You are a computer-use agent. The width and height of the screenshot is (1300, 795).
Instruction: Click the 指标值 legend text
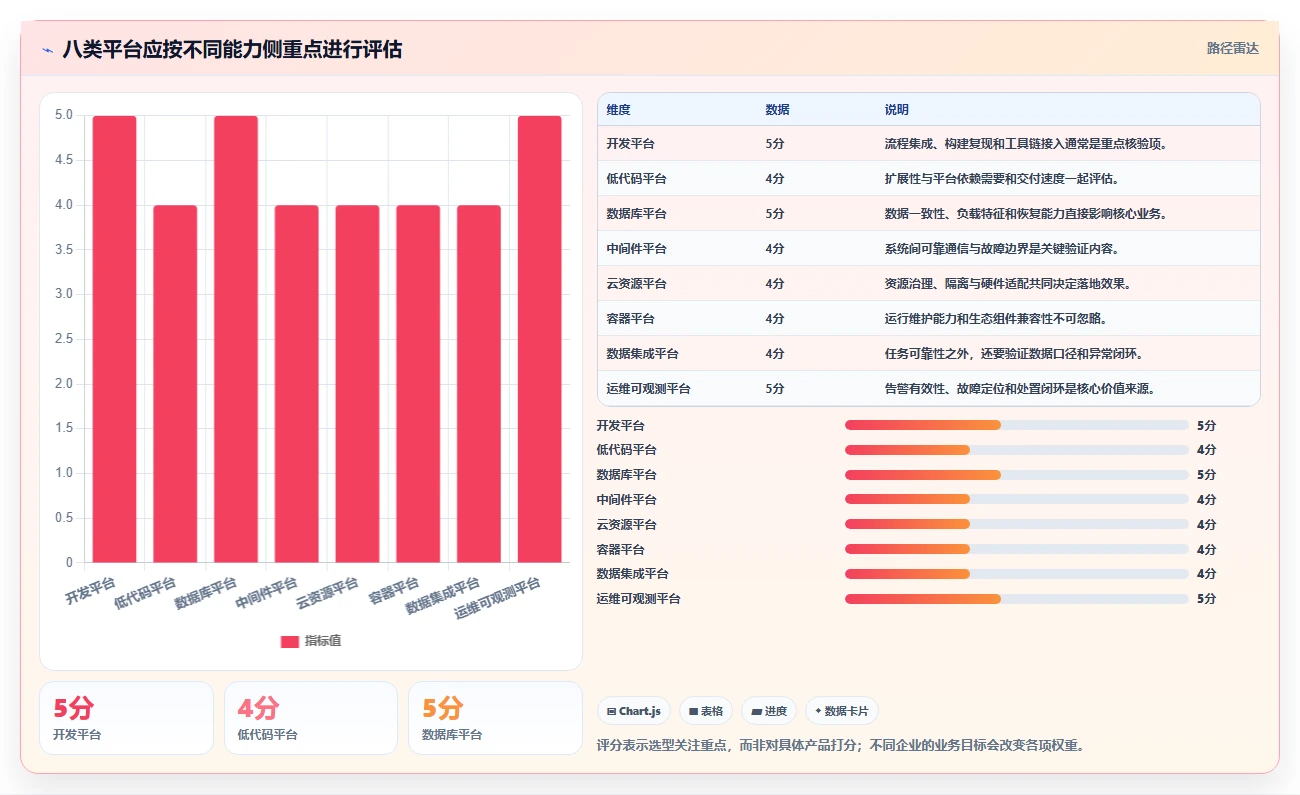[x=323, y=641]
